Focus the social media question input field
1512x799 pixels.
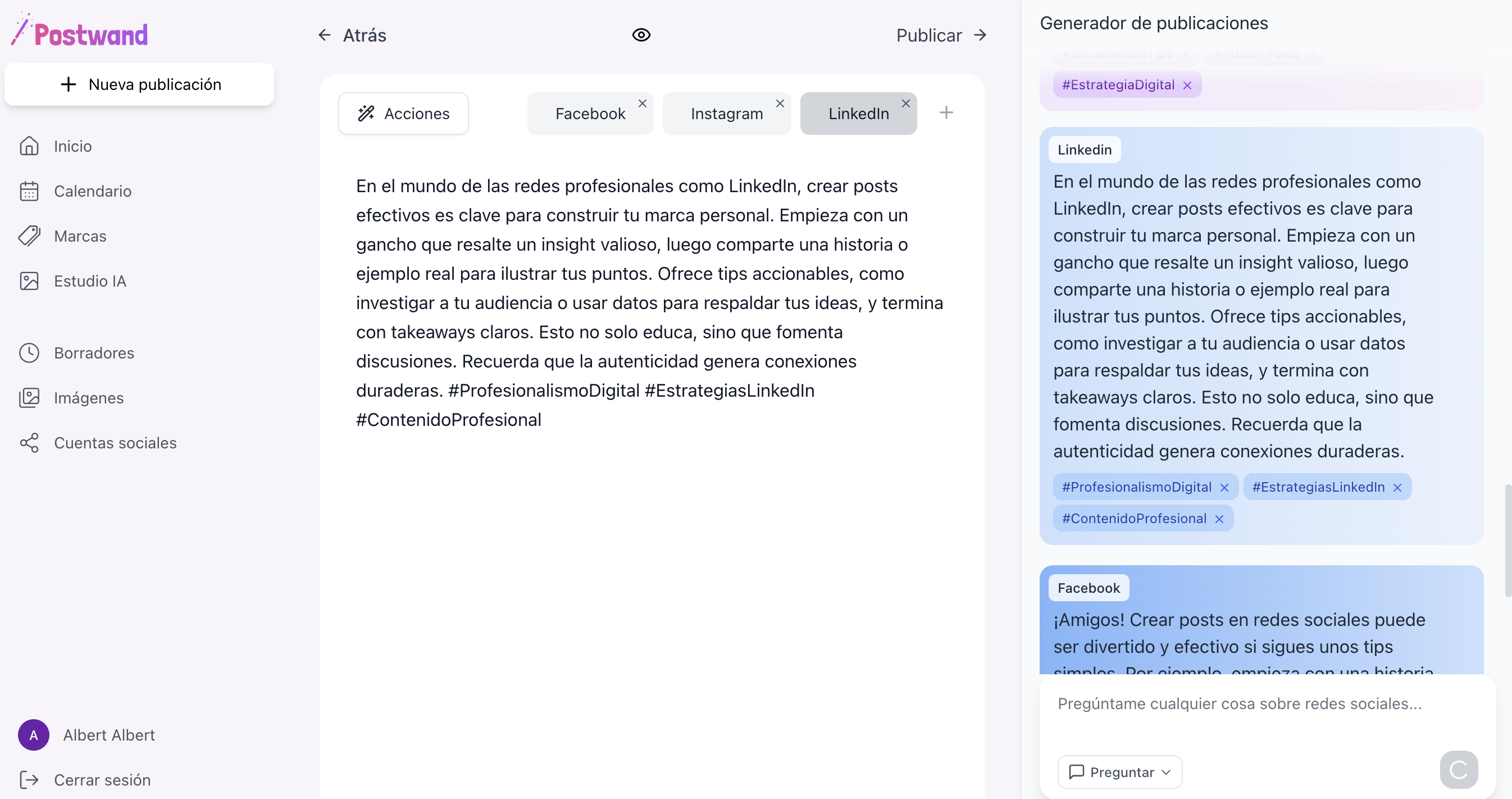tap(1262, 704)
